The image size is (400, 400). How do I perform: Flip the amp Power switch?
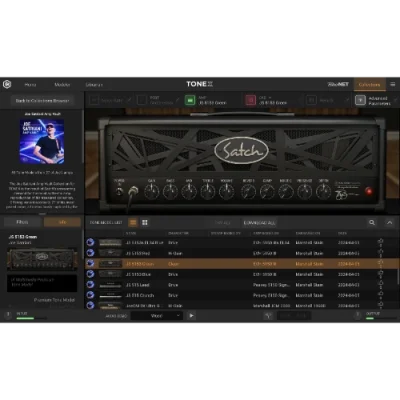119,192
